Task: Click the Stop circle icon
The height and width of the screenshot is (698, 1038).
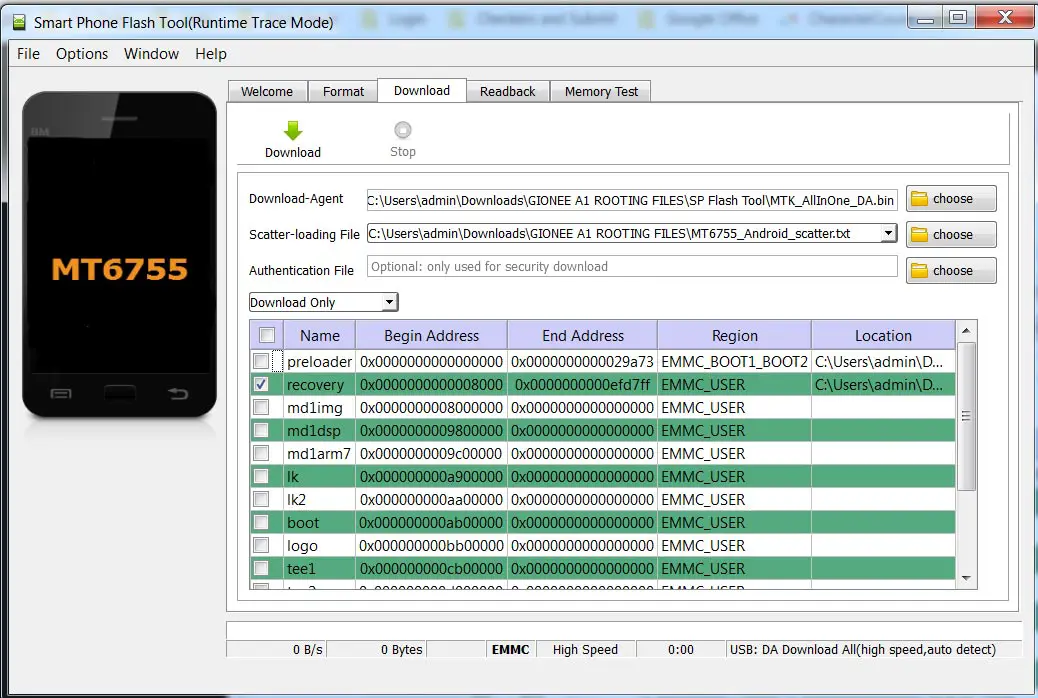Action: pos(402,130)
